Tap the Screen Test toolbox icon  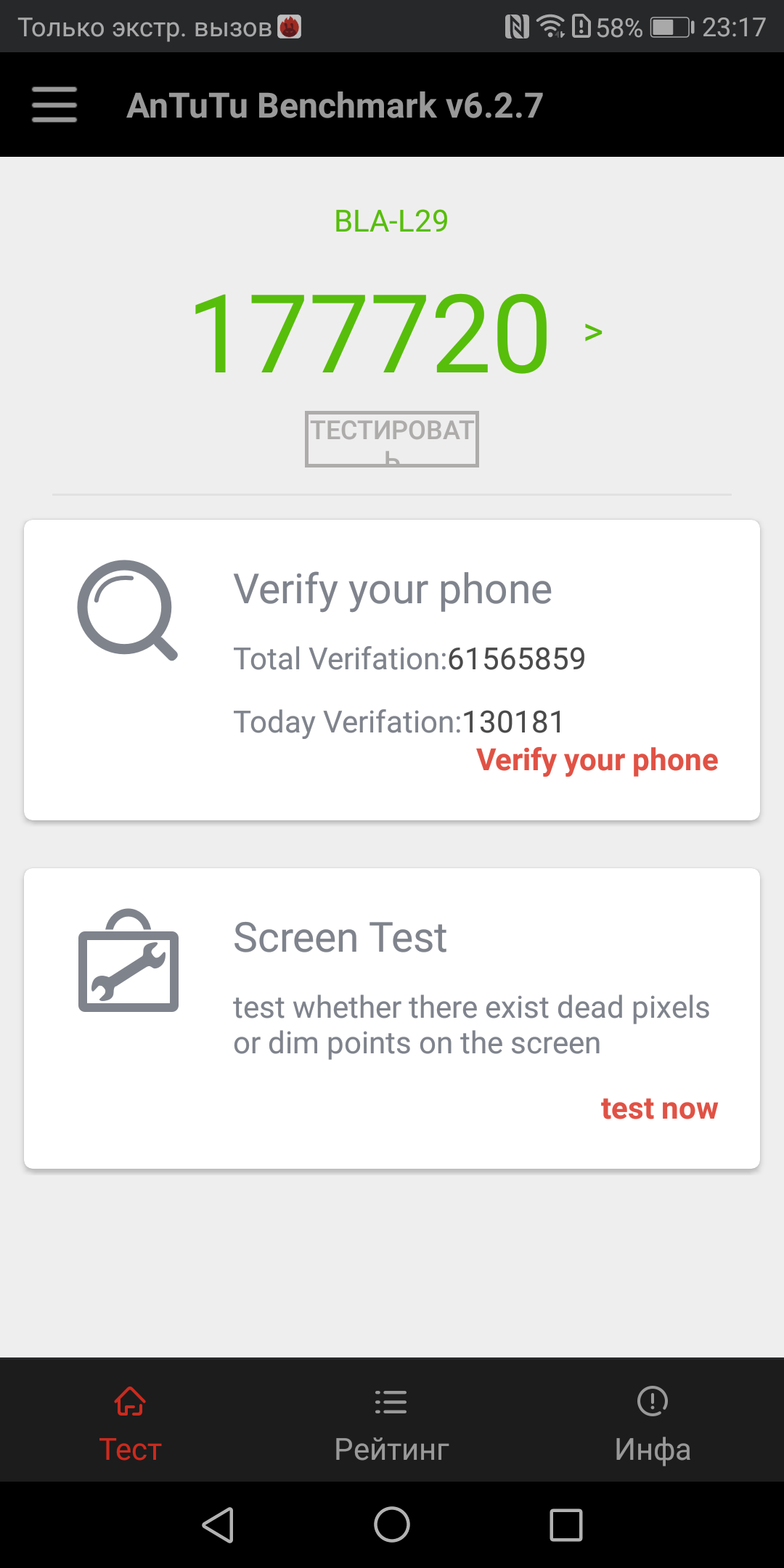pyautogui.click(x=128, y=961)
